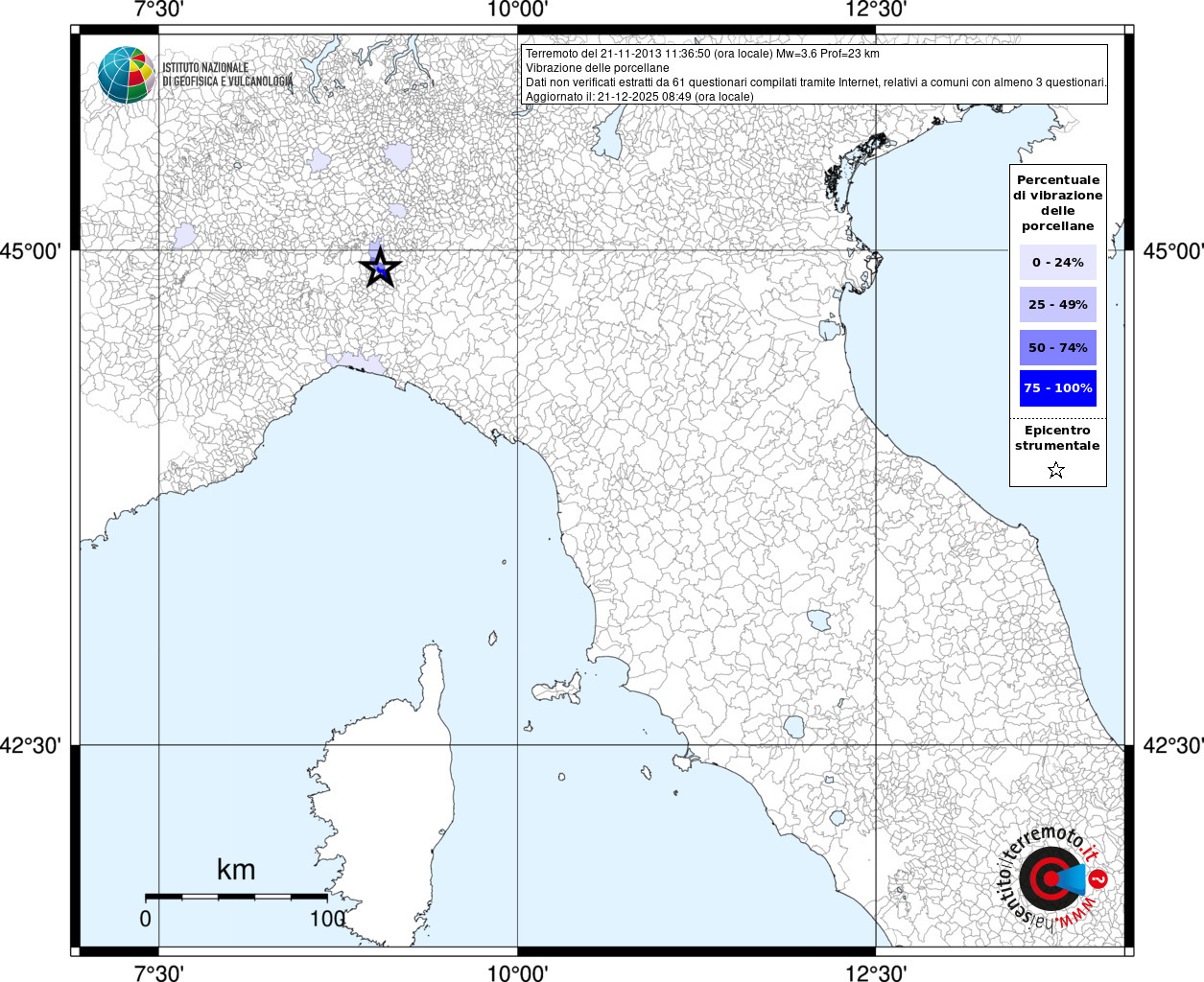The image size is (1204, 982).
Task: Click Lake Bolsena on the map
Action: pyautogui.click(x=793, y=726)
